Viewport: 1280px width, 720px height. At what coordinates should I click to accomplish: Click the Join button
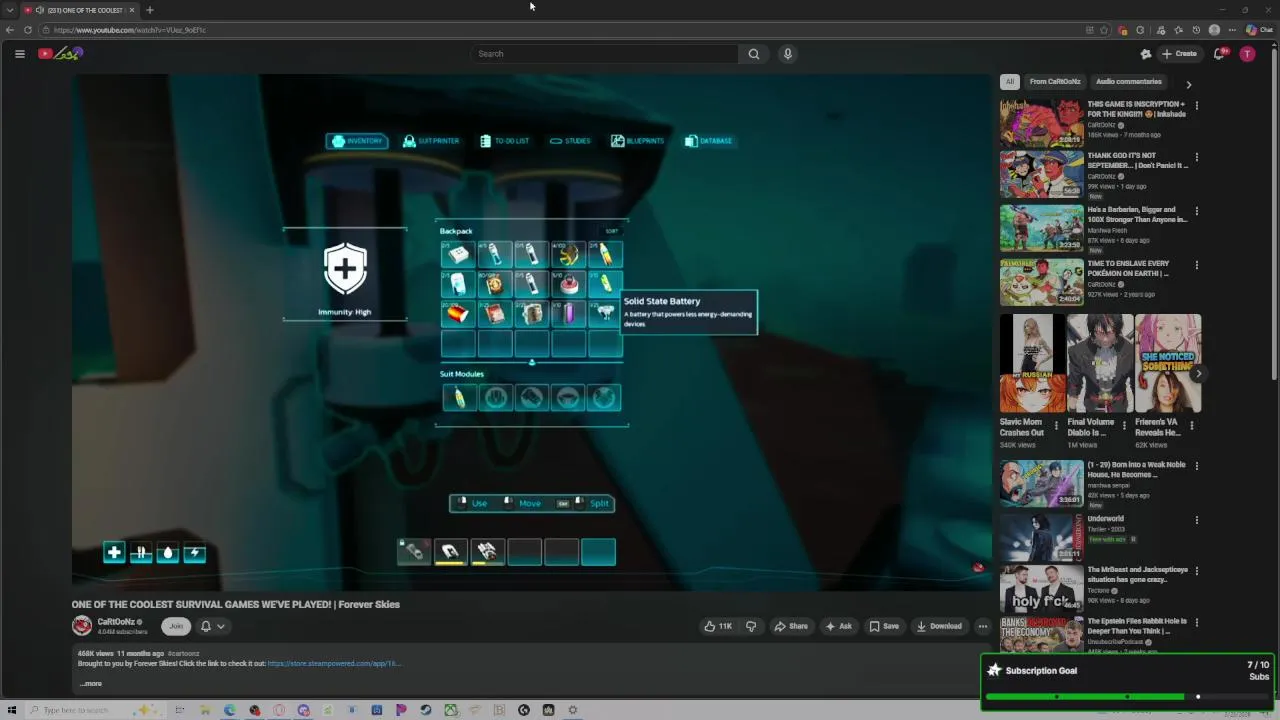point(176,626)
